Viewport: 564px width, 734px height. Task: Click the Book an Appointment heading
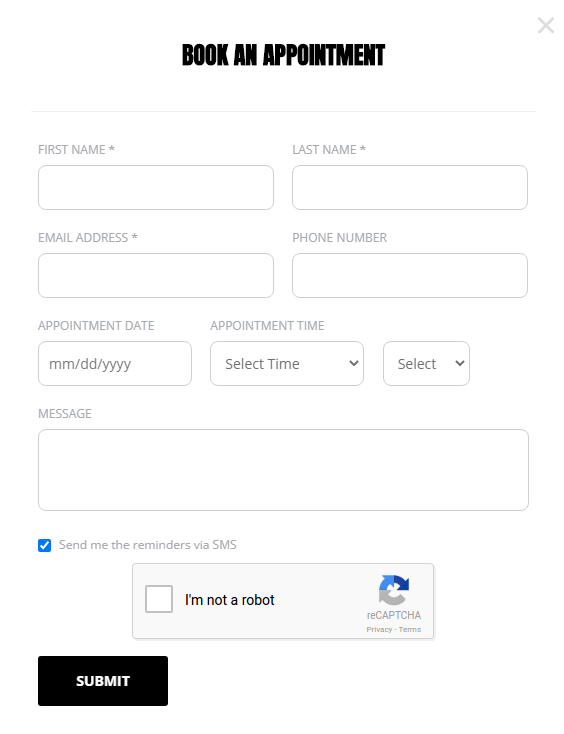pyautogui.click(x=283, y=55)
